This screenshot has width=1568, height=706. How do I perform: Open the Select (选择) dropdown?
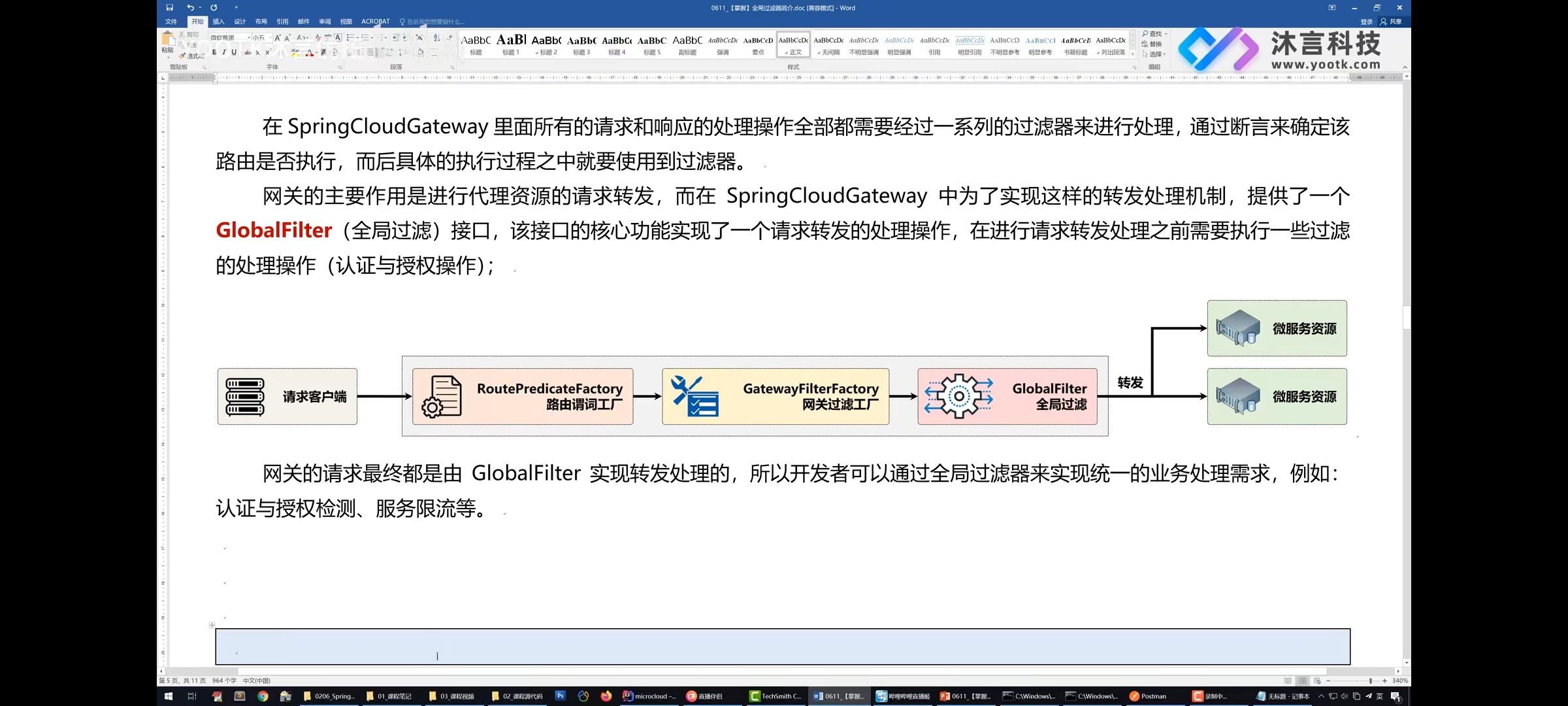coord(1154,54)
